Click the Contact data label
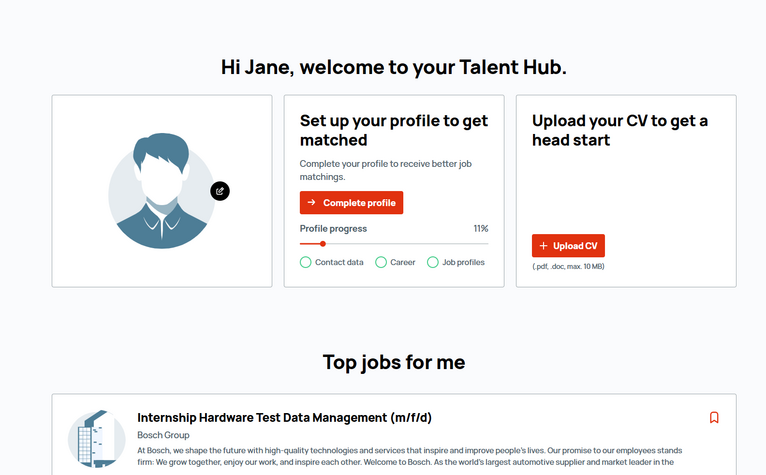Image resolution: width=766 pixels, height=475 pixels. [x=339, y=262]
